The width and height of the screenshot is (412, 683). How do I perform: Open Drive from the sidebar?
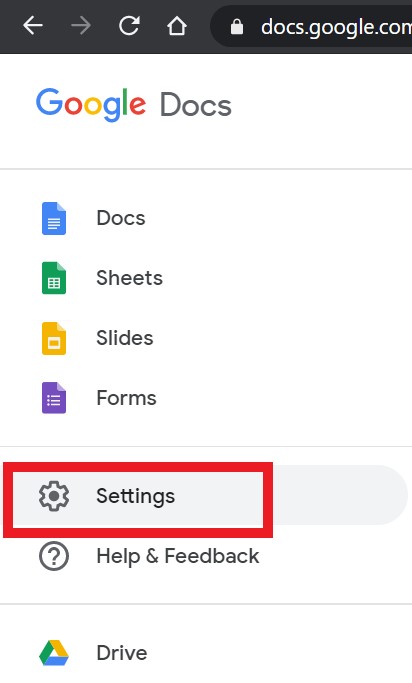pyautogui.click(x=122, y=653)
